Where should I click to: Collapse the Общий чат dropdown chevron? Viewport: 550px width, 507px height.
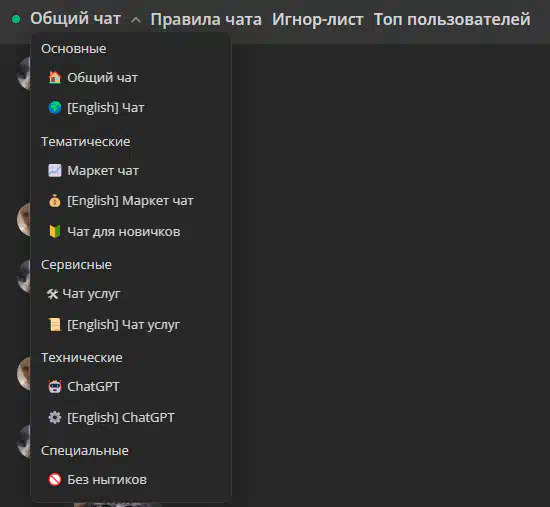(136, 20)
